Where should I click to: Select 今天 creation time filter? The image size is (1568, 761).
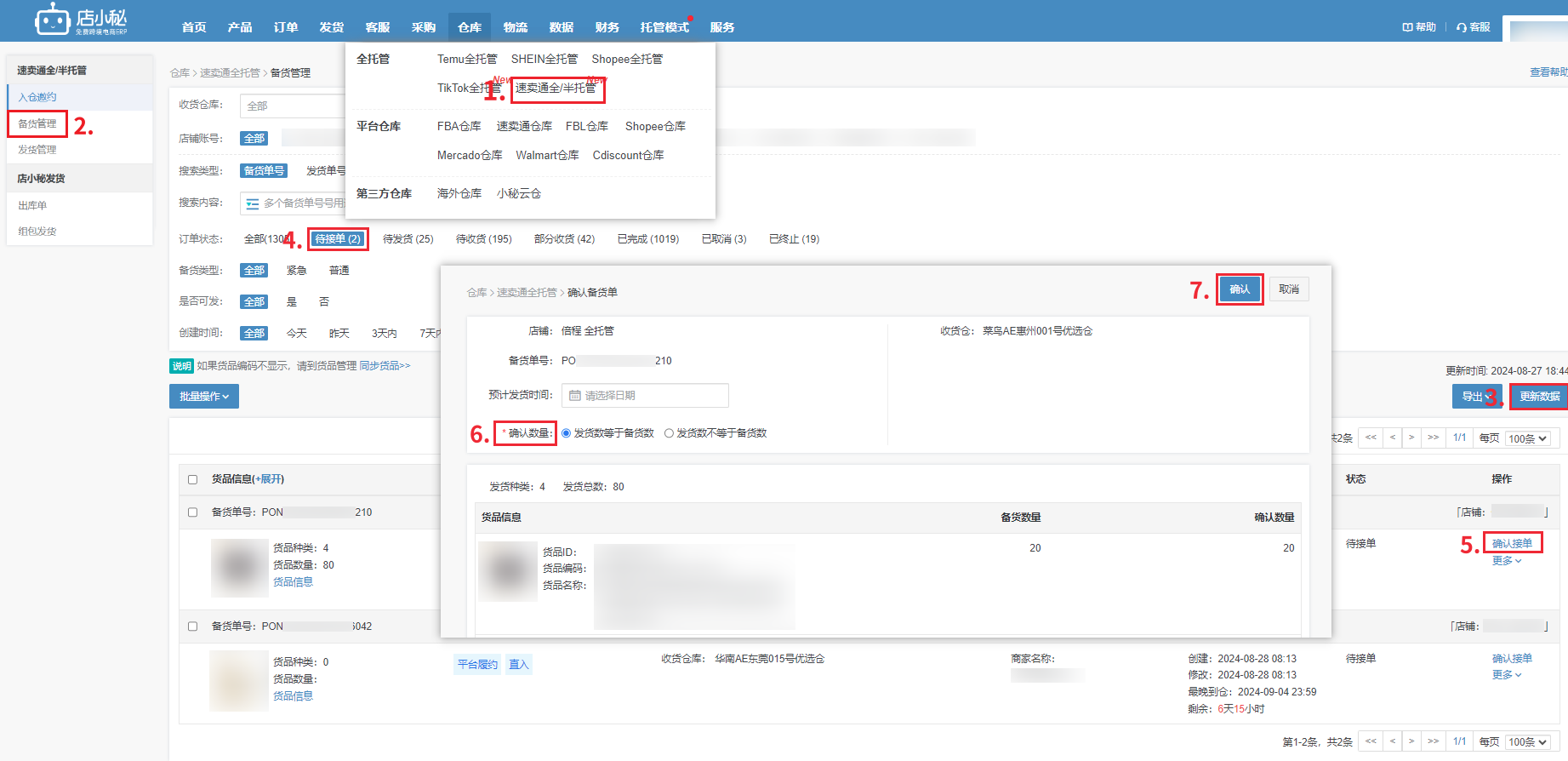(297, 334)
